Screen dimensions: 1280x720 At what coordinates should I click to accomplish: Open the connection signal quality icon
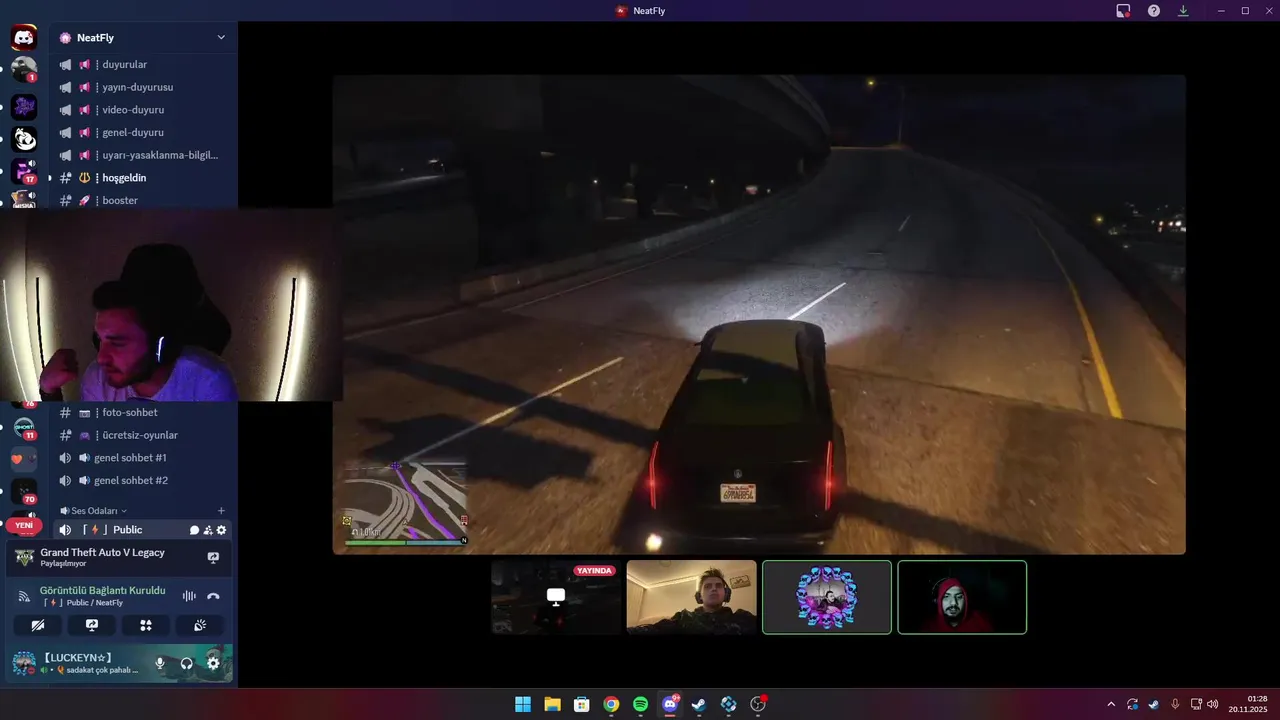coord(24,596)
